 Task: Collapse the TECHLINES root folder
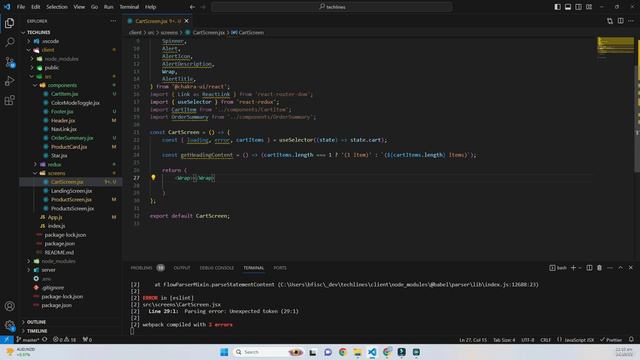[x=38, y=32]
